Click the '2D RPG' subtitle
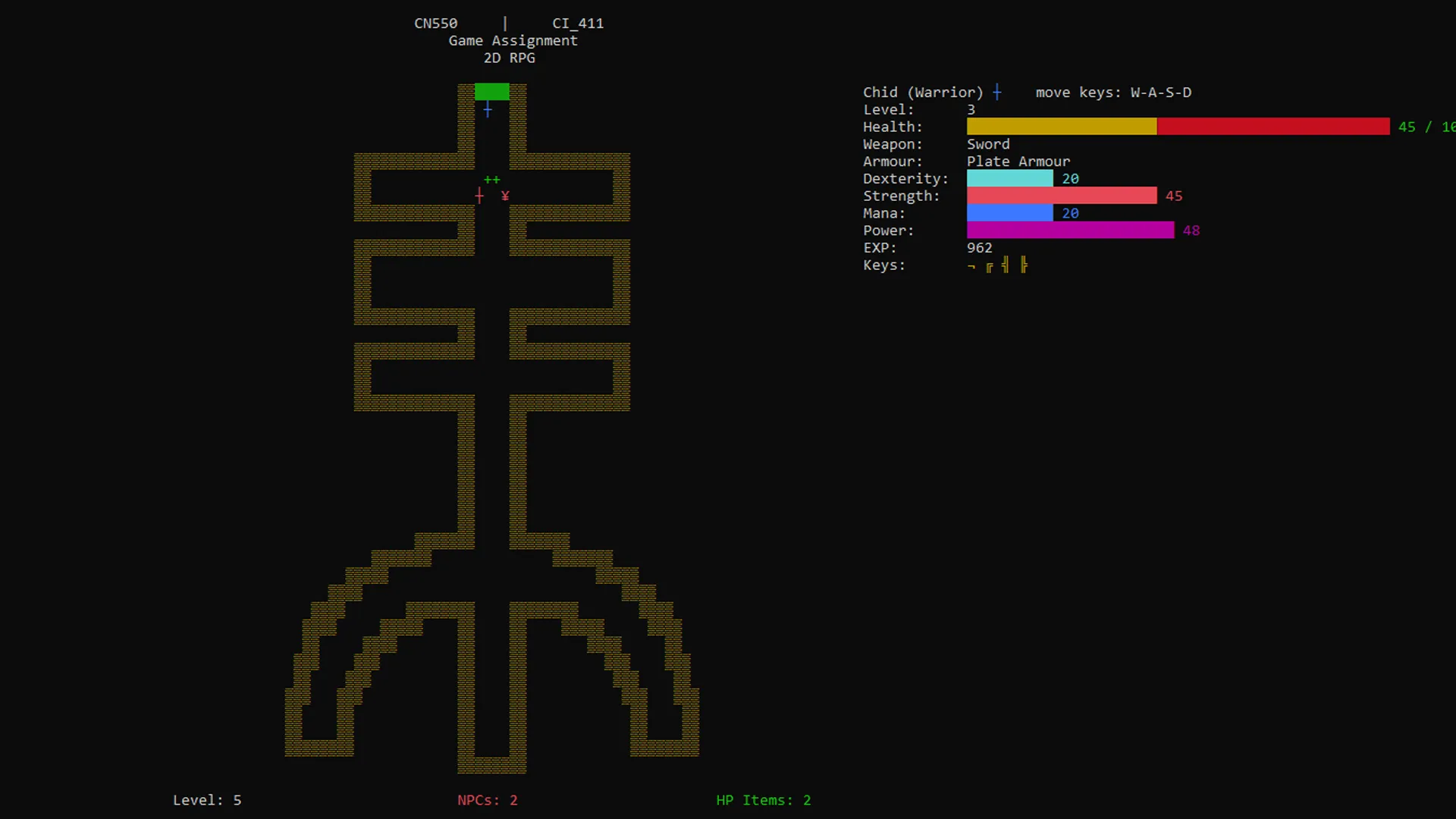 coord(510,58)
